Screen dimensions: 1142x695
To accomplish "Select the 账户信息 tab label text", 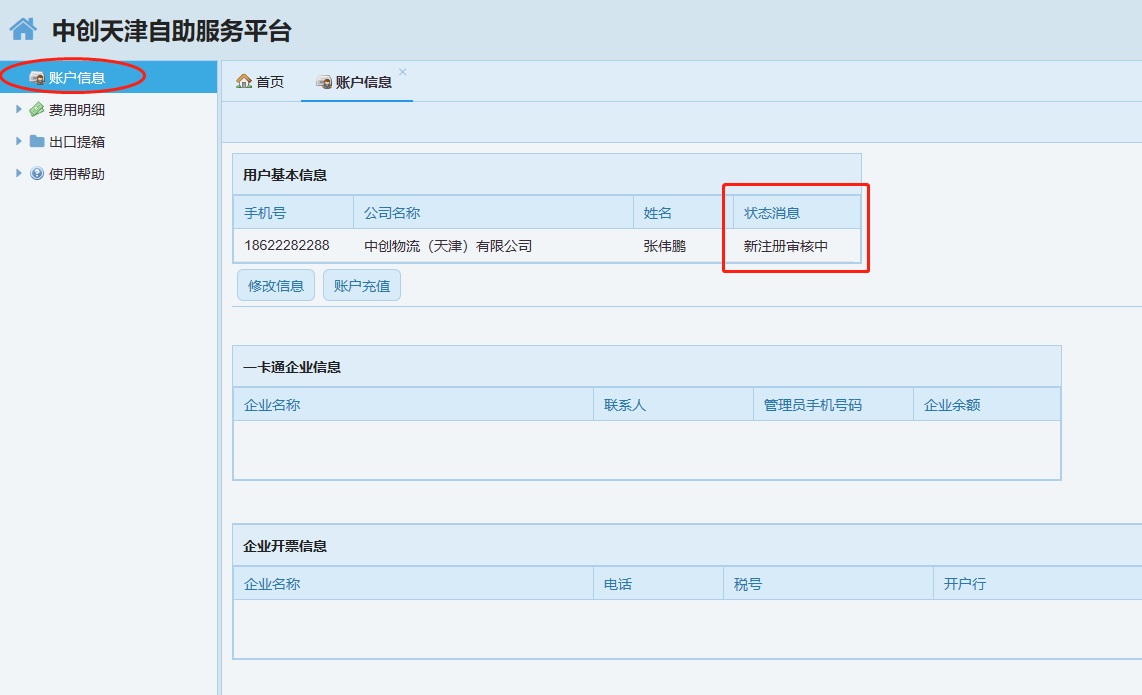I will coord(364,82).
